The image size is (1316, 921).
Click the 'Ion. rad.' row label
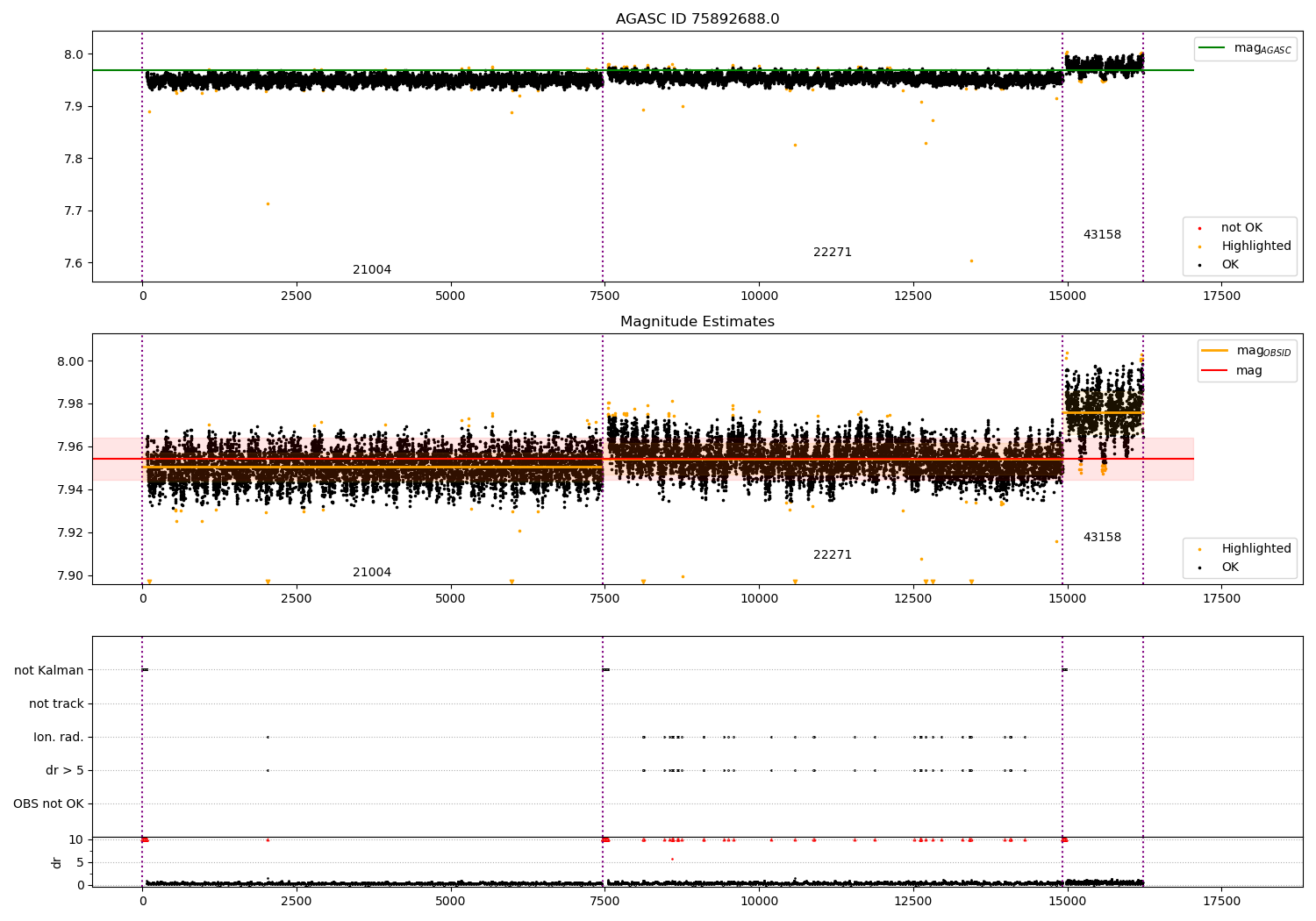click(x=59, y=738)
